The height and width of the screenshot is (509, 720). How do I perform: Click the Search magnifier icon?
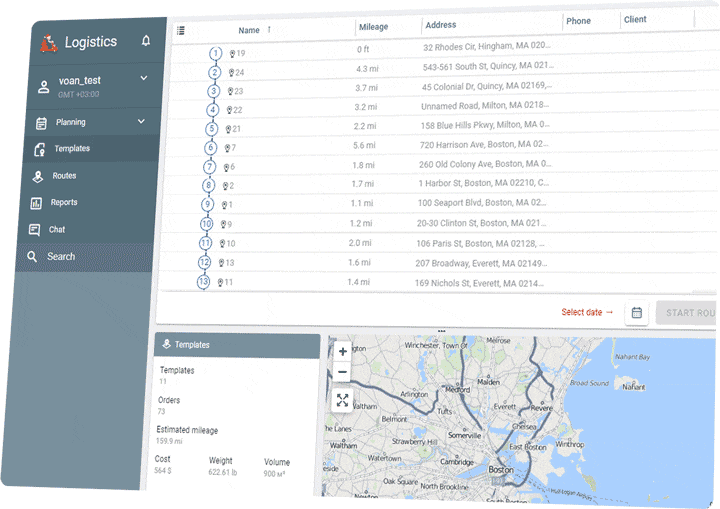[x=32, y=256]
